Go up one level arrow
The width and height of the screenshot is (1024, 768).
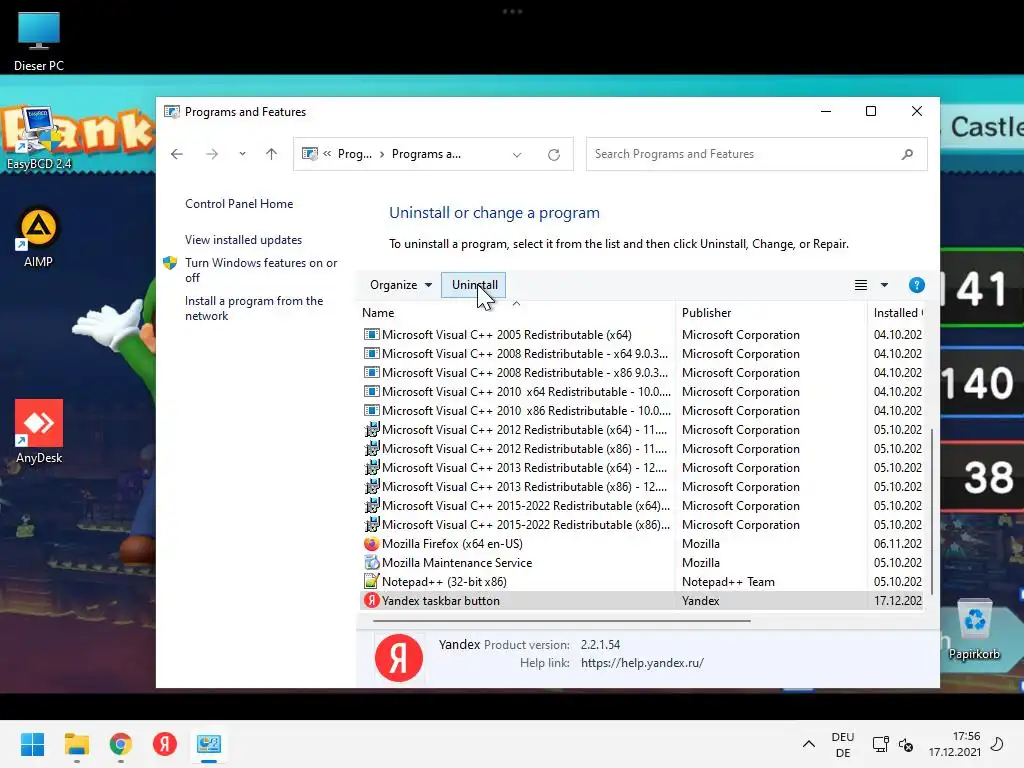pos(271,154)
